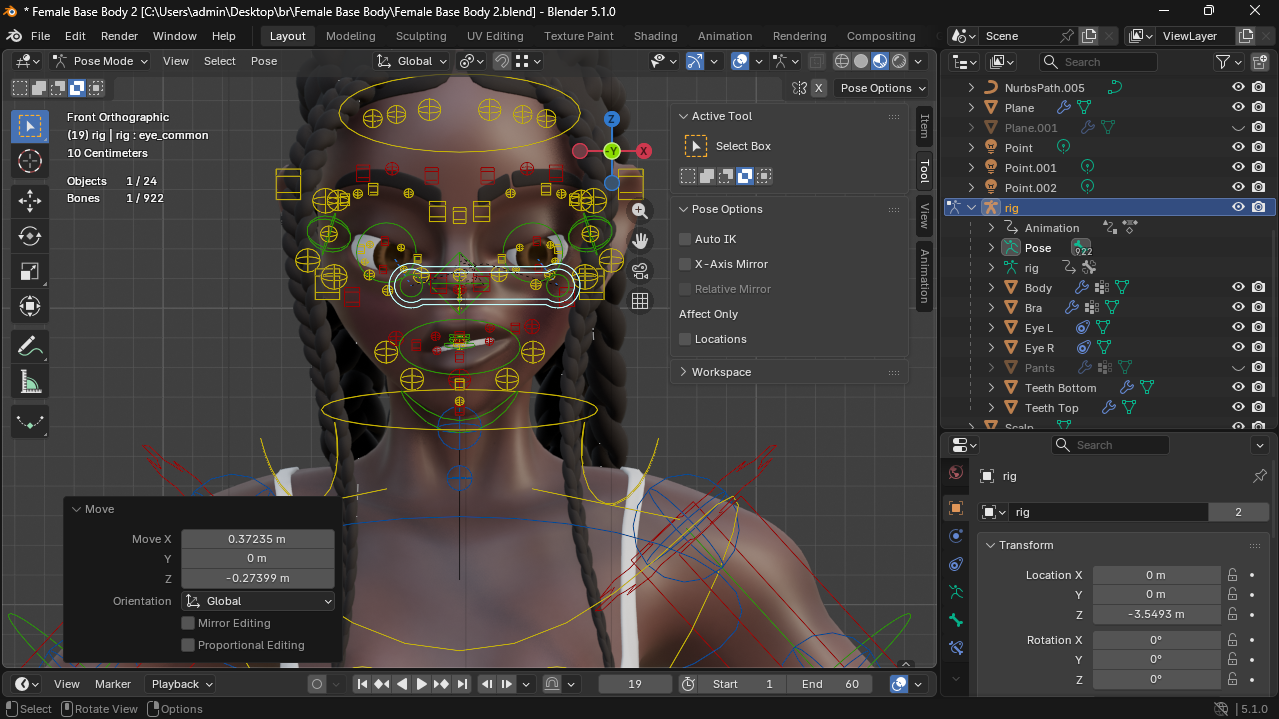This screenshot has width=1279, height=719.
Task: Select the Annotate pencil tool
Action: [x=30, y=347]
